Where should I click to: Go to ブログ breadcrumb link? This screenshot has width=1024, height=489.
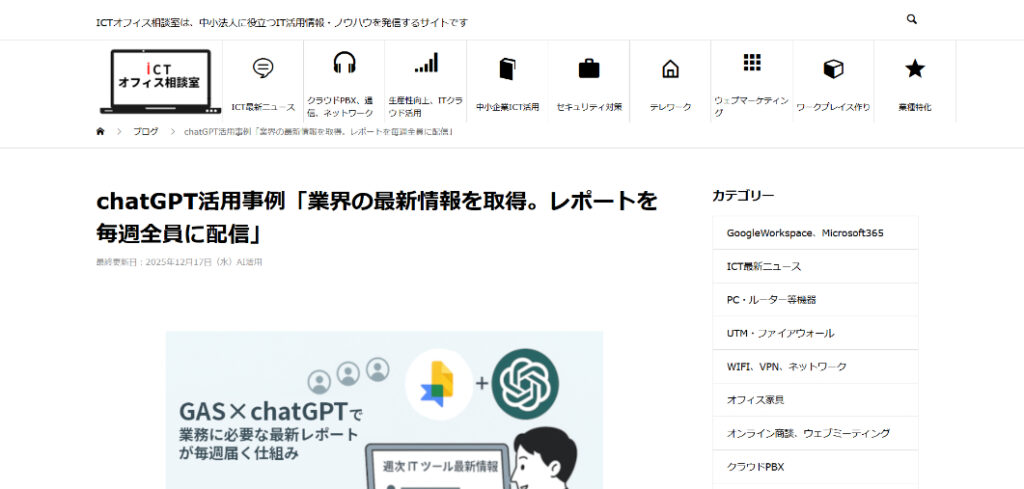145,131
